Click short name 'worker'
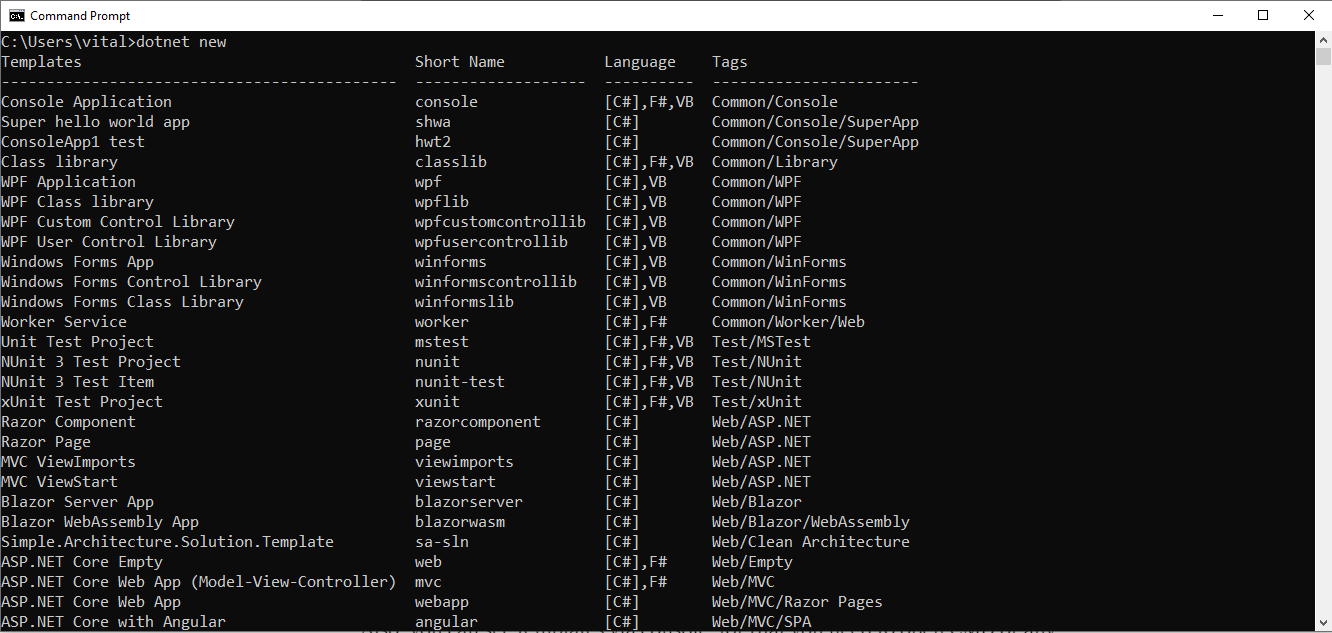 [442, 322]
